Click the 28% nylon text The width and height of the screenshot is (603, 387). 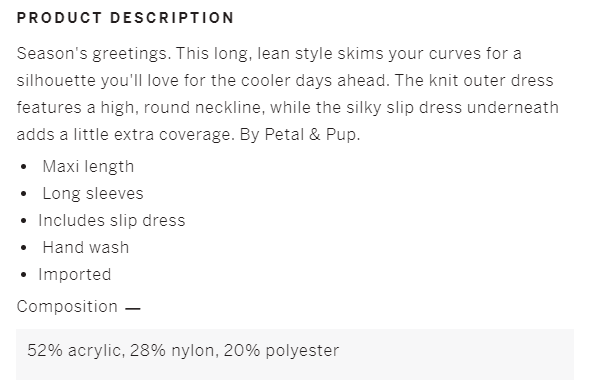(174, 351)
